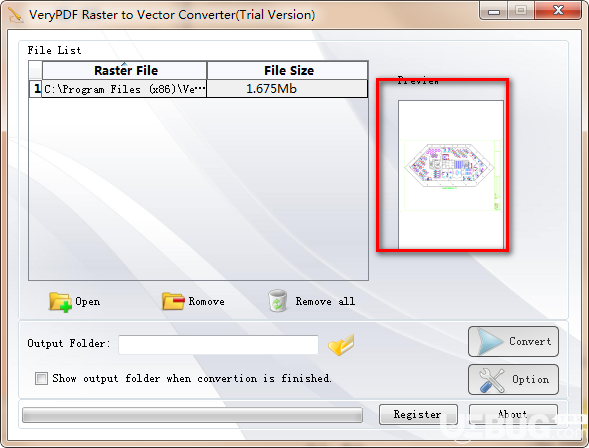The height and width of the screenshot is (448, 589).
Task: Enable Show output folder when convertion is finished
Action: [x=41, y=378]
